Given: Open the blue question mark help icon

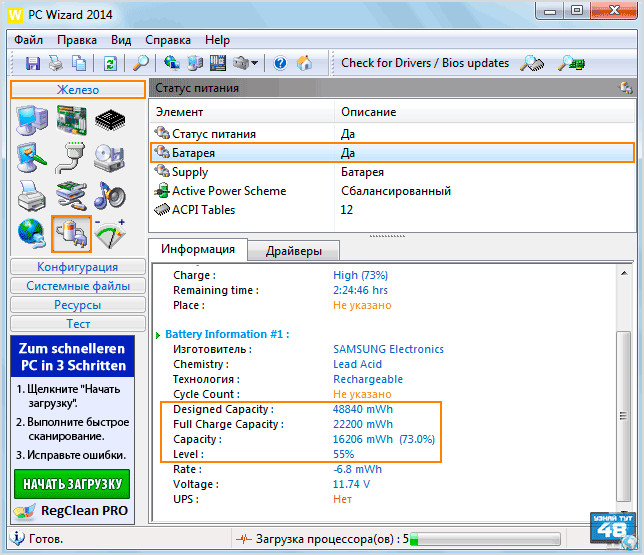Looking at the screenshot, I should pos(280,64).
